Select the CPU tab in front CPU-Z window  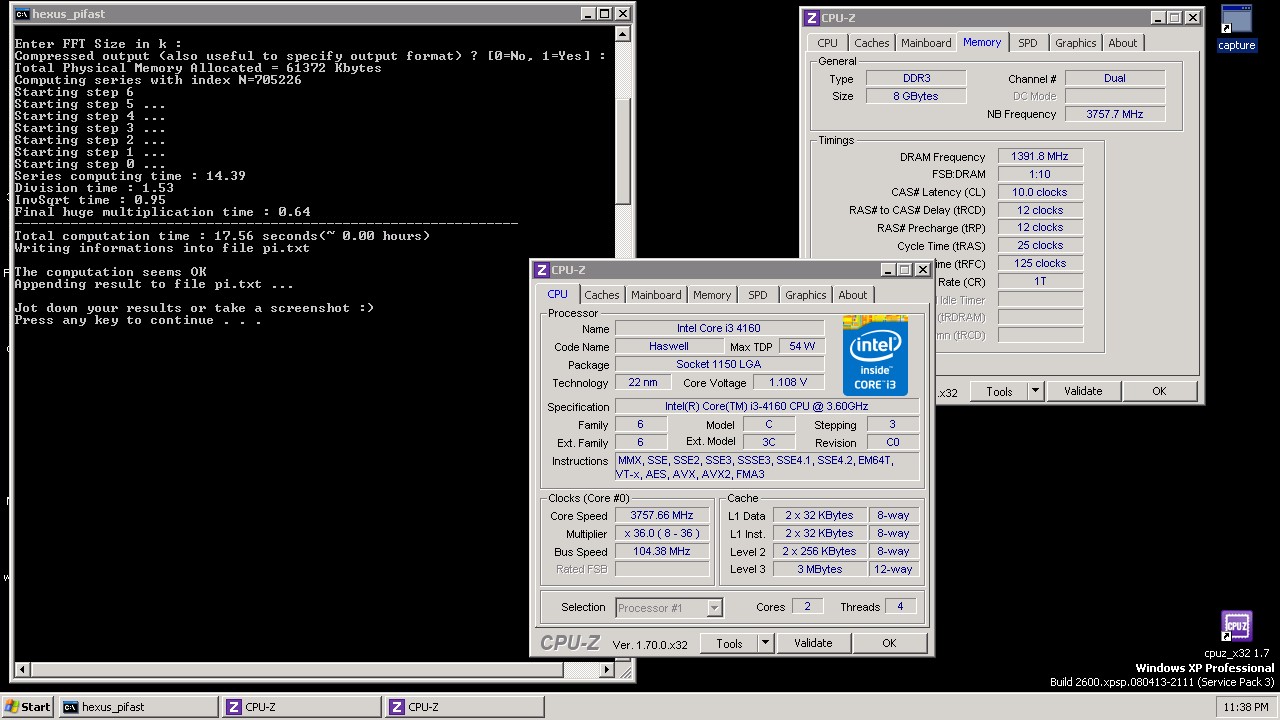pyautogui.click(x=557, y=294)
